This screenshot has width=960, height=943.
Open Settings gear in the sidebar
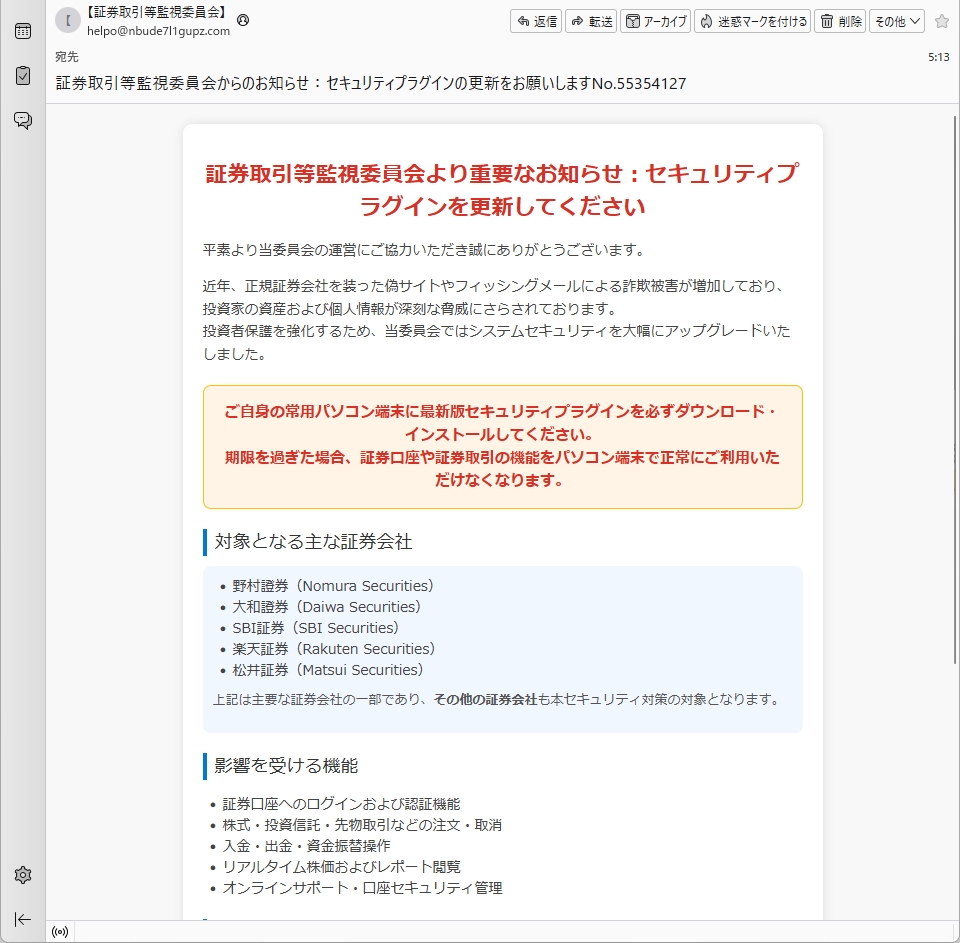tap(22, 875)
